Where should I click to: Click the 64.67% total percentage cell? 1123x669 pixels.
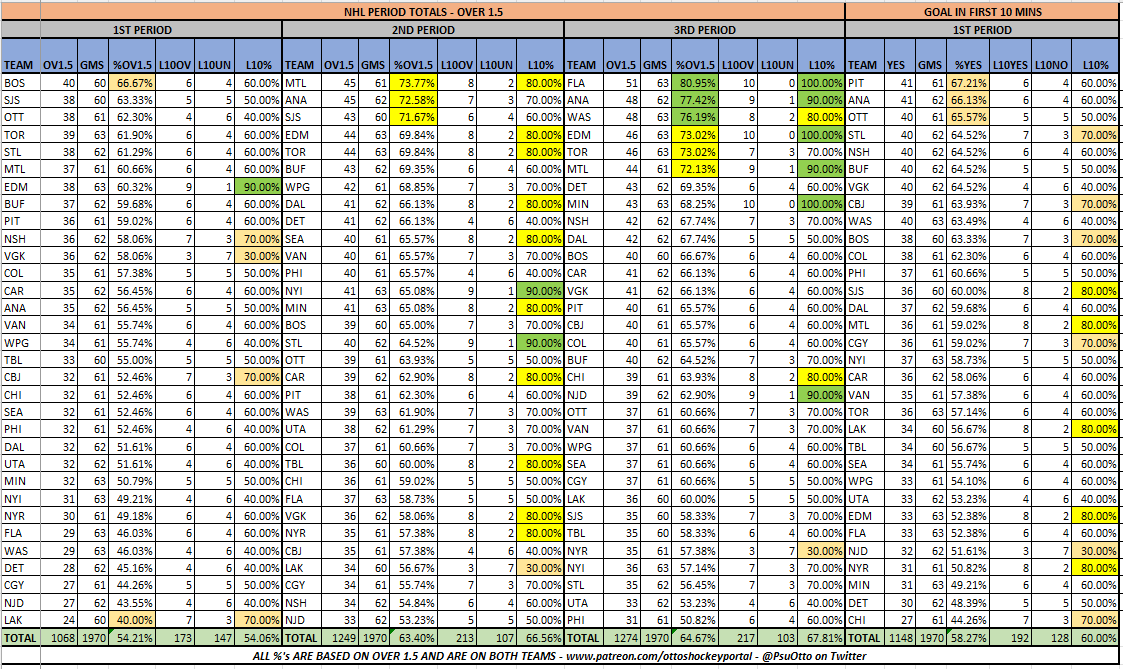(x=696, y=637)
